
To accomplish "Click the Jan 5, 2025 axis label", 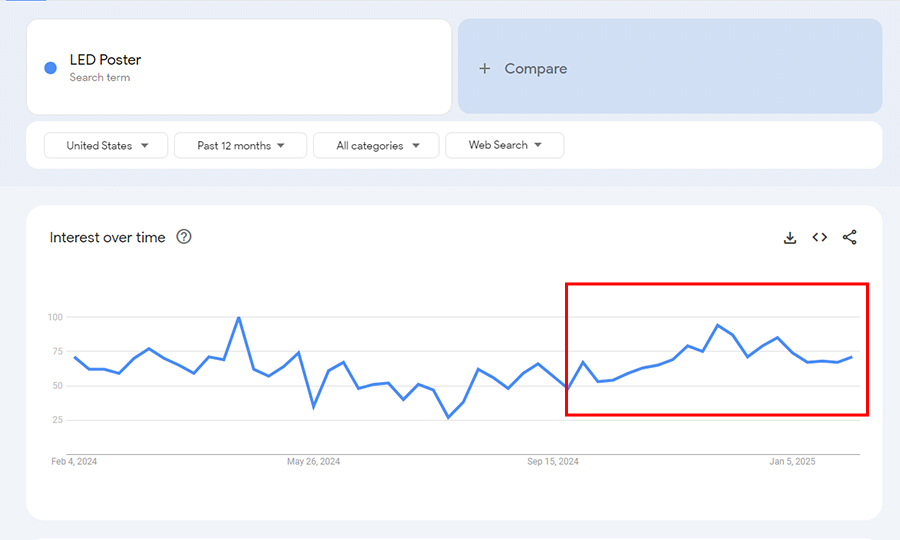I will [792, 462].
